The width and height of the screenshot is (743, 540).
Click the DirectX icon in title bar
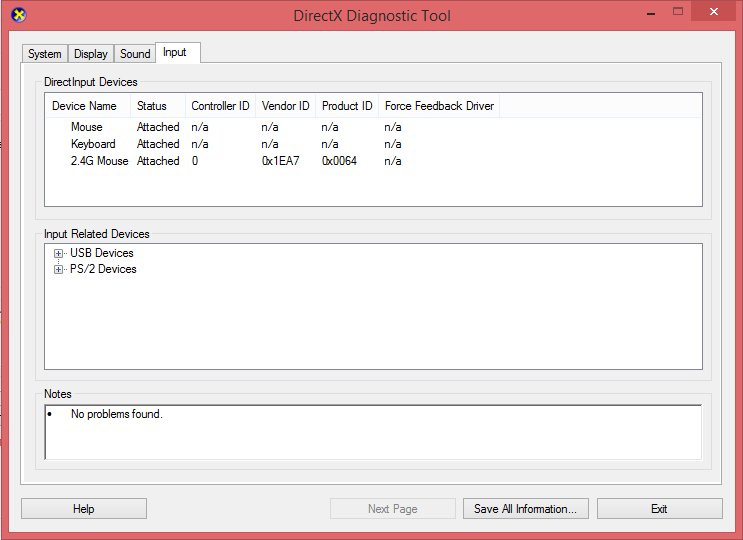point(17,15)
